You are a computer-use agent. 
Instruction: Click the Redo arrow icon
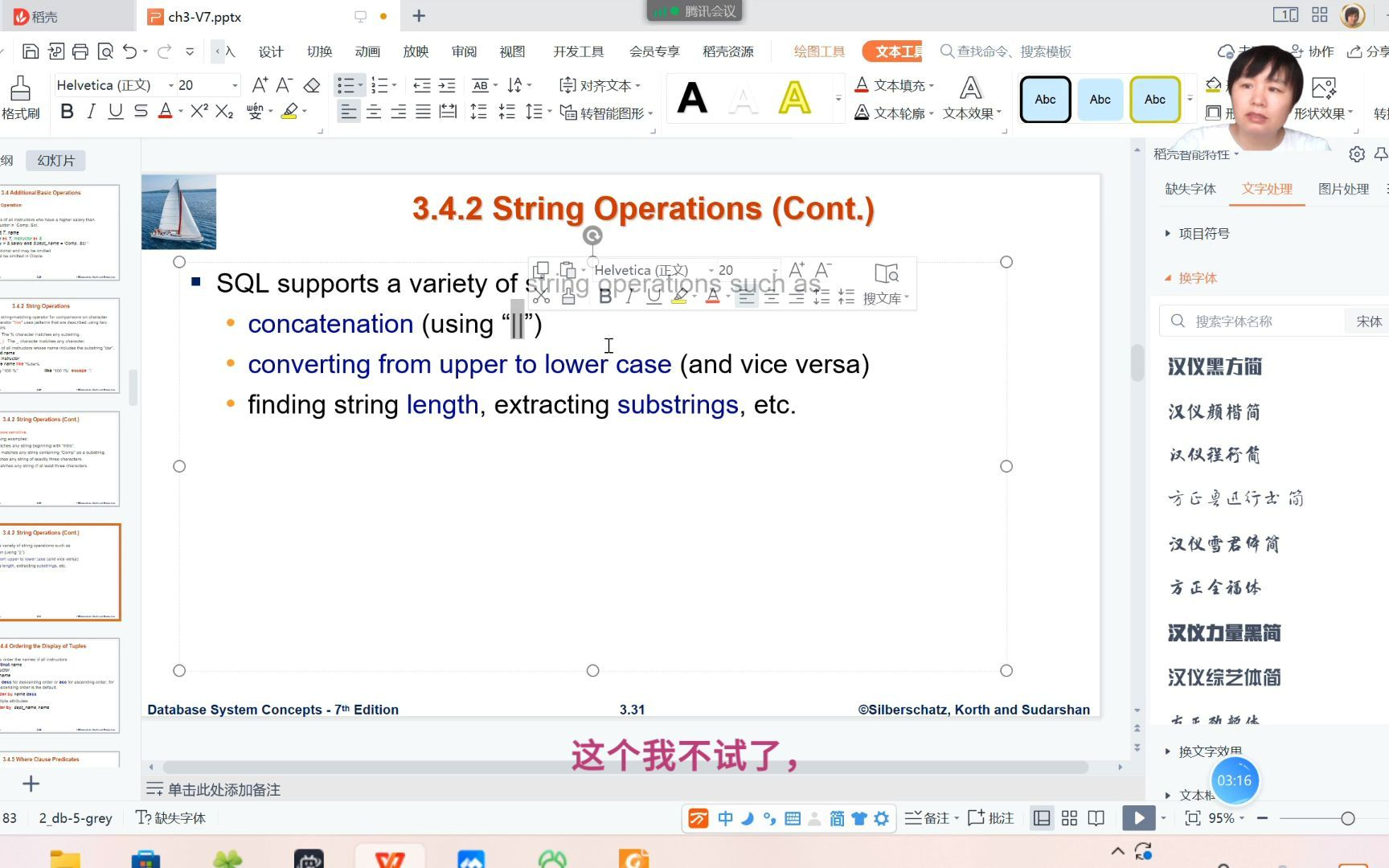pos(164,51)
